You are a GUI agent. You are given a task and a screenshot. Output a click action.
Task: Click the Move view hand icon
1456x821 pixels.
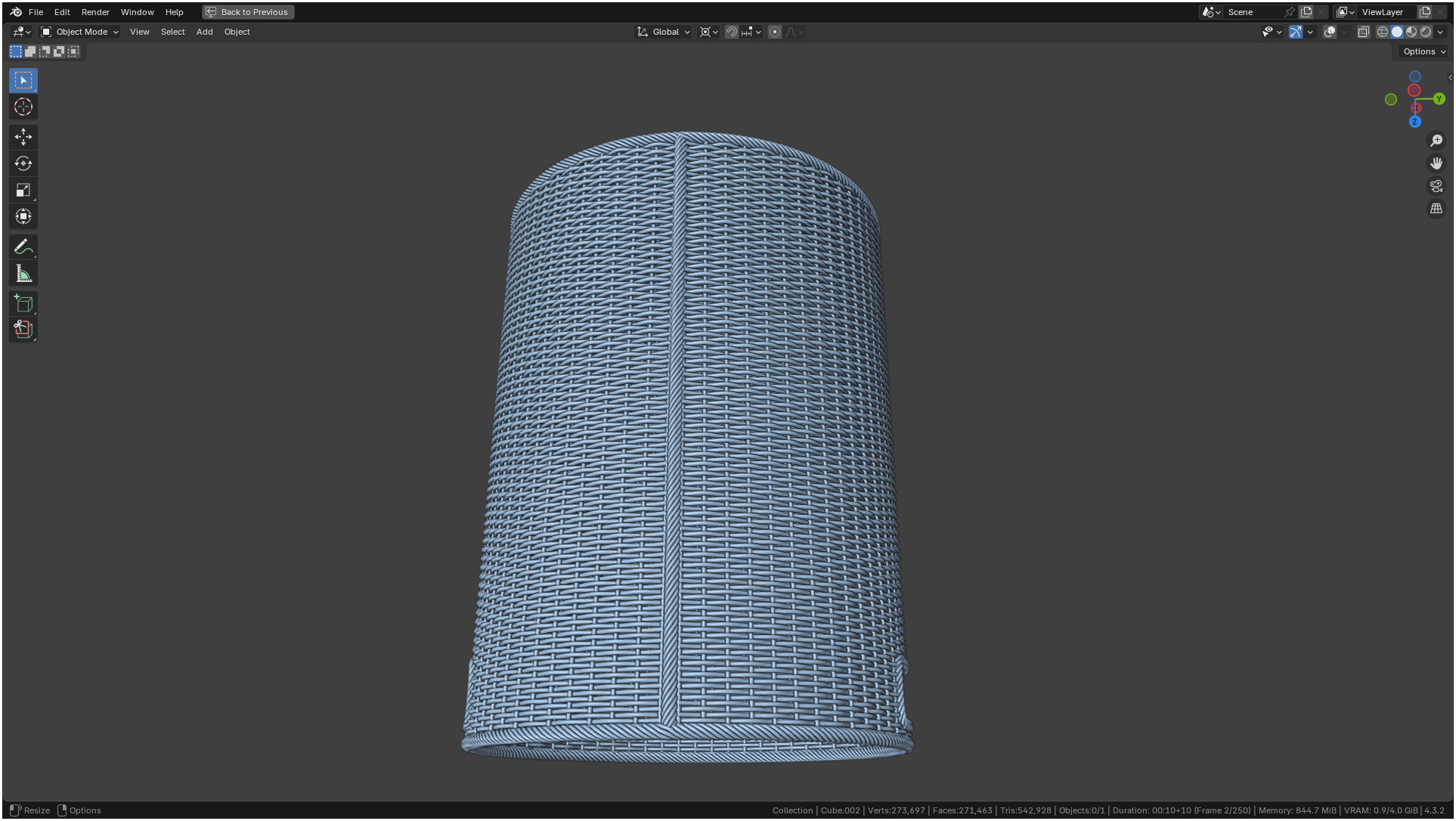[x=1436, y=163]
